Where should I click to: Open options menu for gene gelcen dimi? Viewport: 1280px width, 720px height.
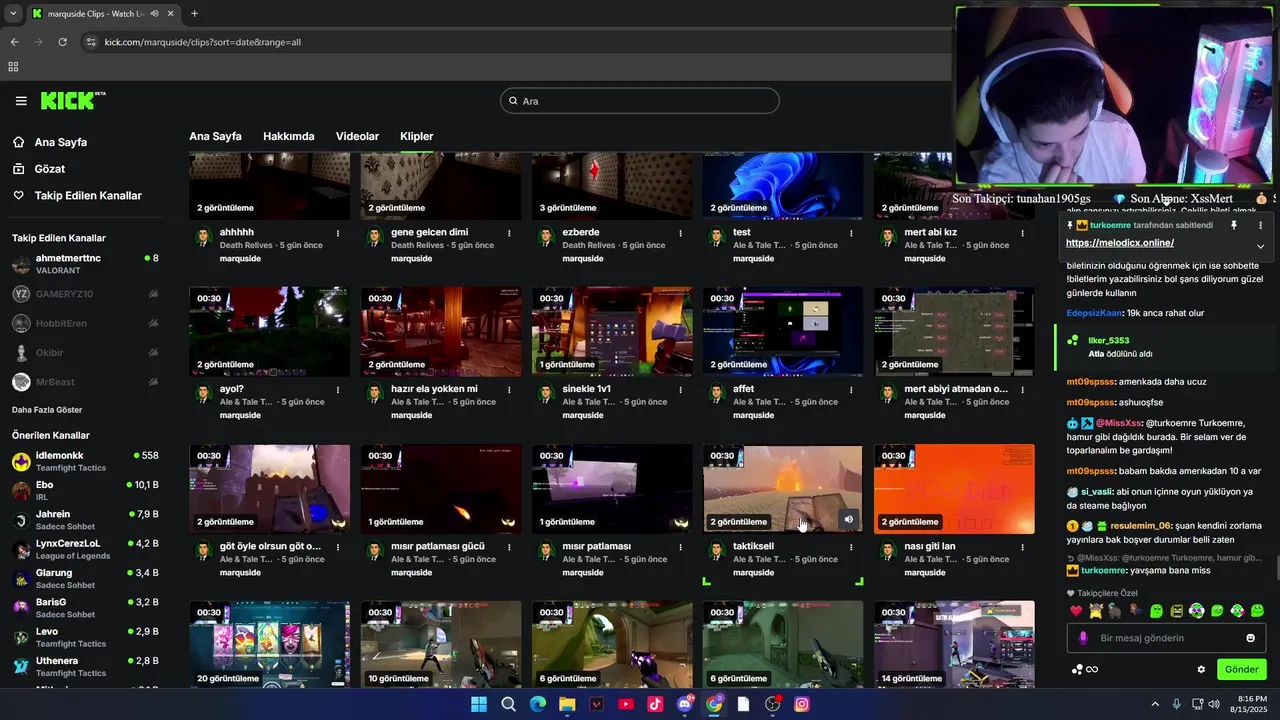click(509, 233)
